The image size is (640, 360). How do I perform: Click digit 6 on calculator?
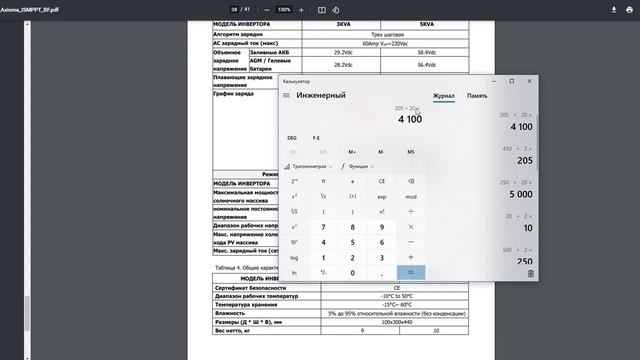pyautogui.click(x=382, y=242)
